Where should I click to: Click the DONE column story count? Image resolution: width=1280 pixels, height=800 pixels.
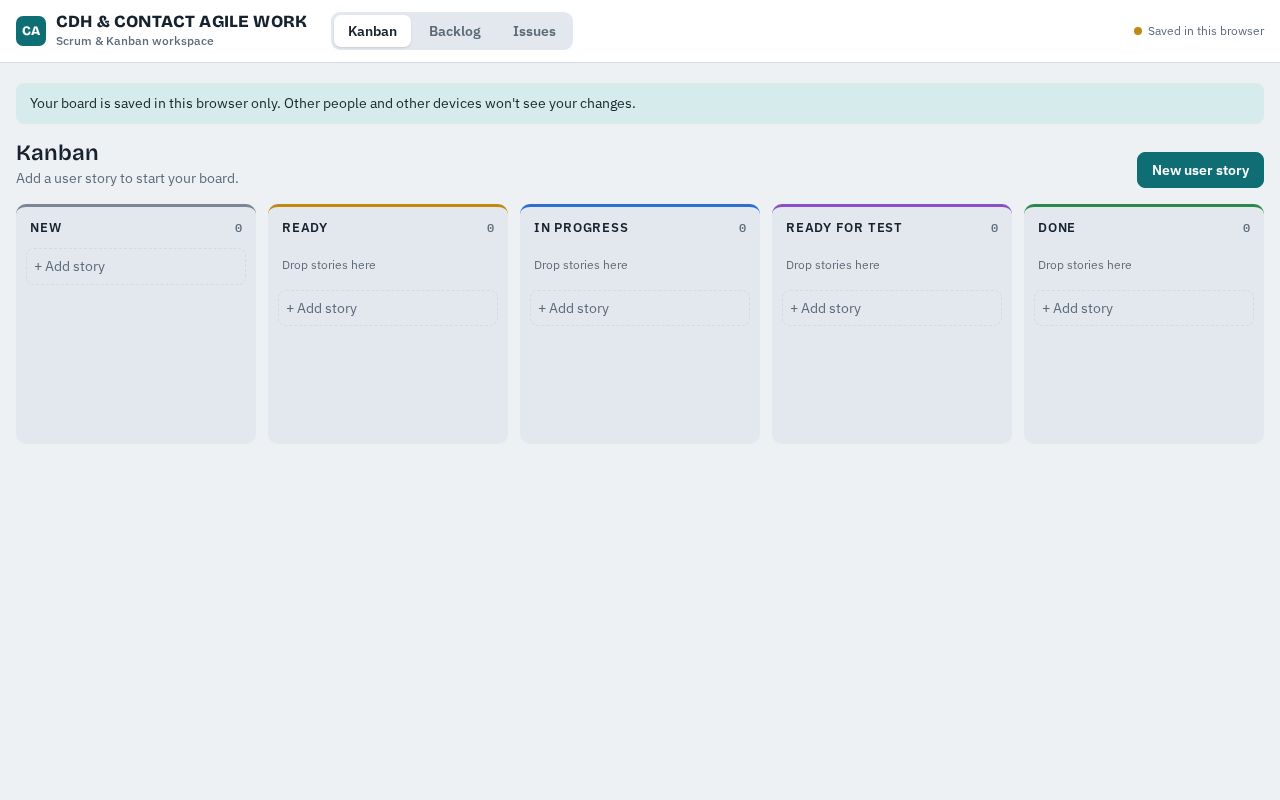point(1246,228)
